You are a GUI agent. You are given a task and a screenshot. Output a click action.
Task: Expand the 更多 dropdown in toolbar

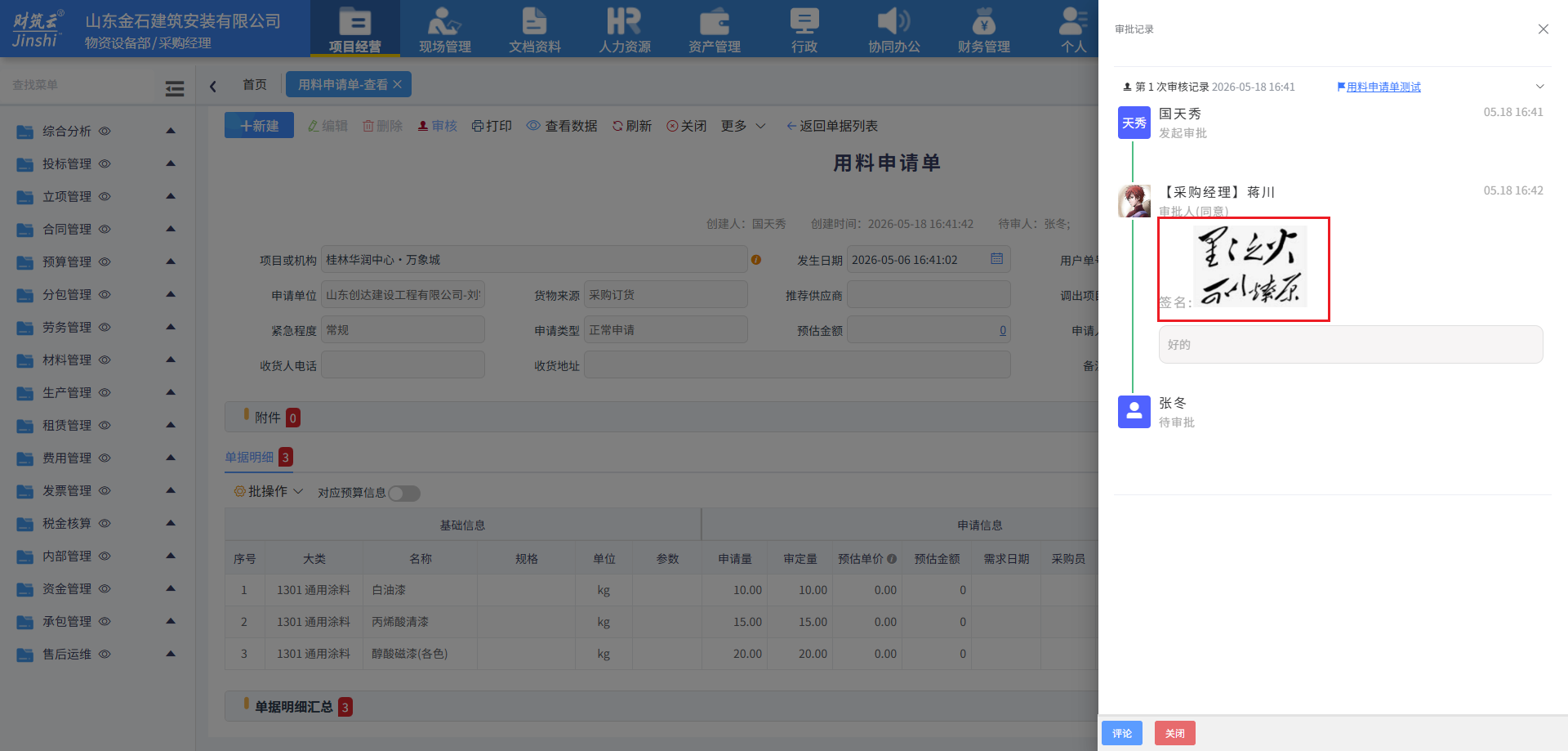pyautogui.click(x=743, y=126)
